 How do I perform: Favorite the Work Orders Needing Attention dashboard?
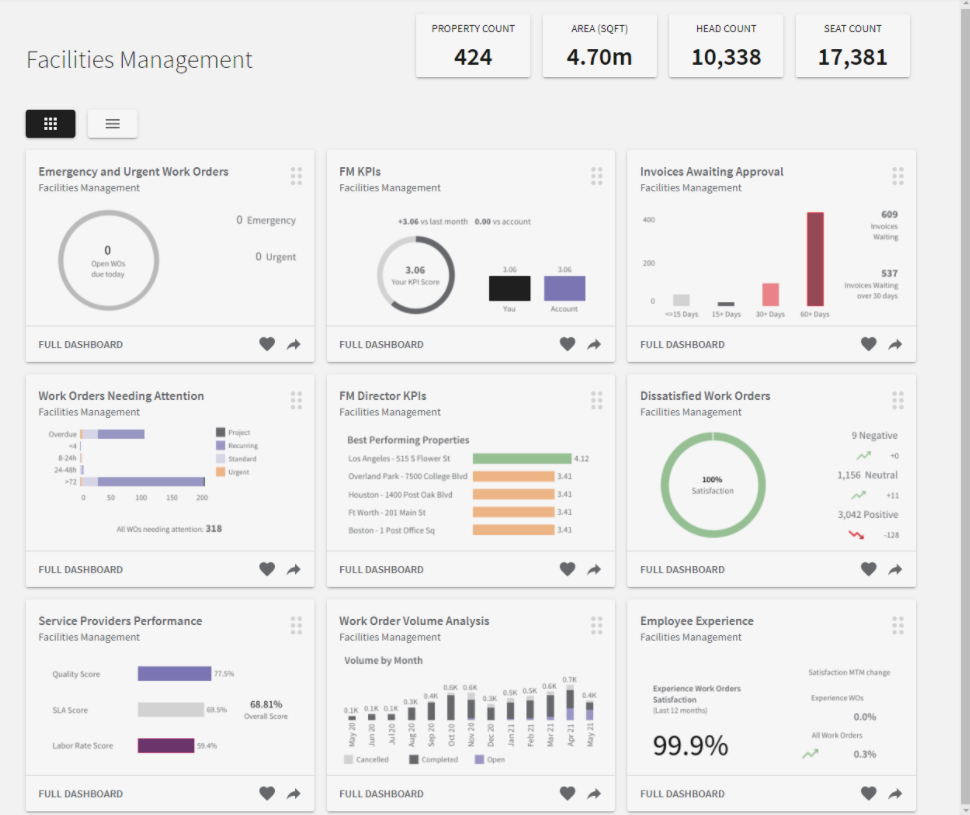(x=266, y=569)
